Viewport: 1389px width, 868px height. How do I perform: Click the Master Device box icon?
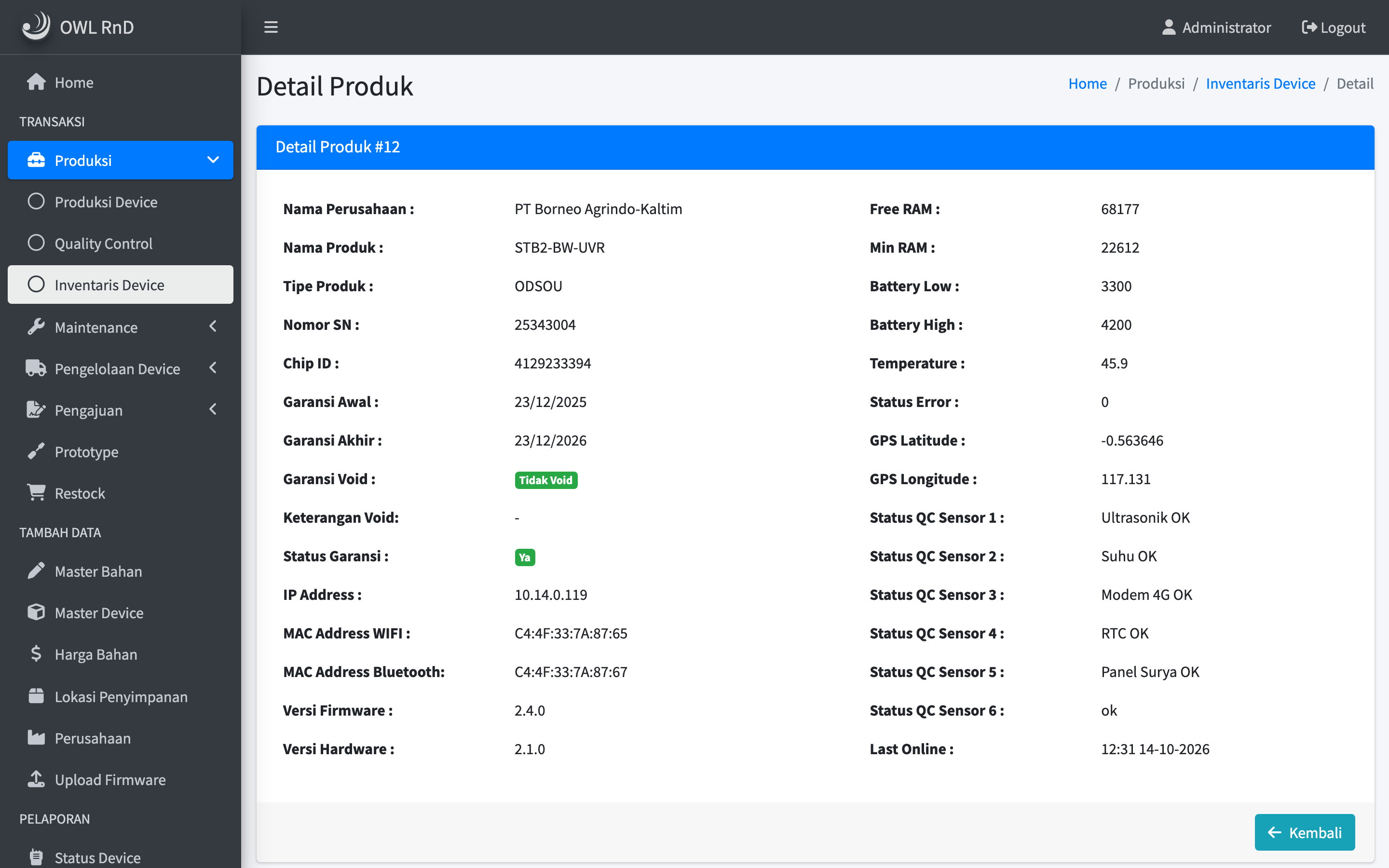36,612
